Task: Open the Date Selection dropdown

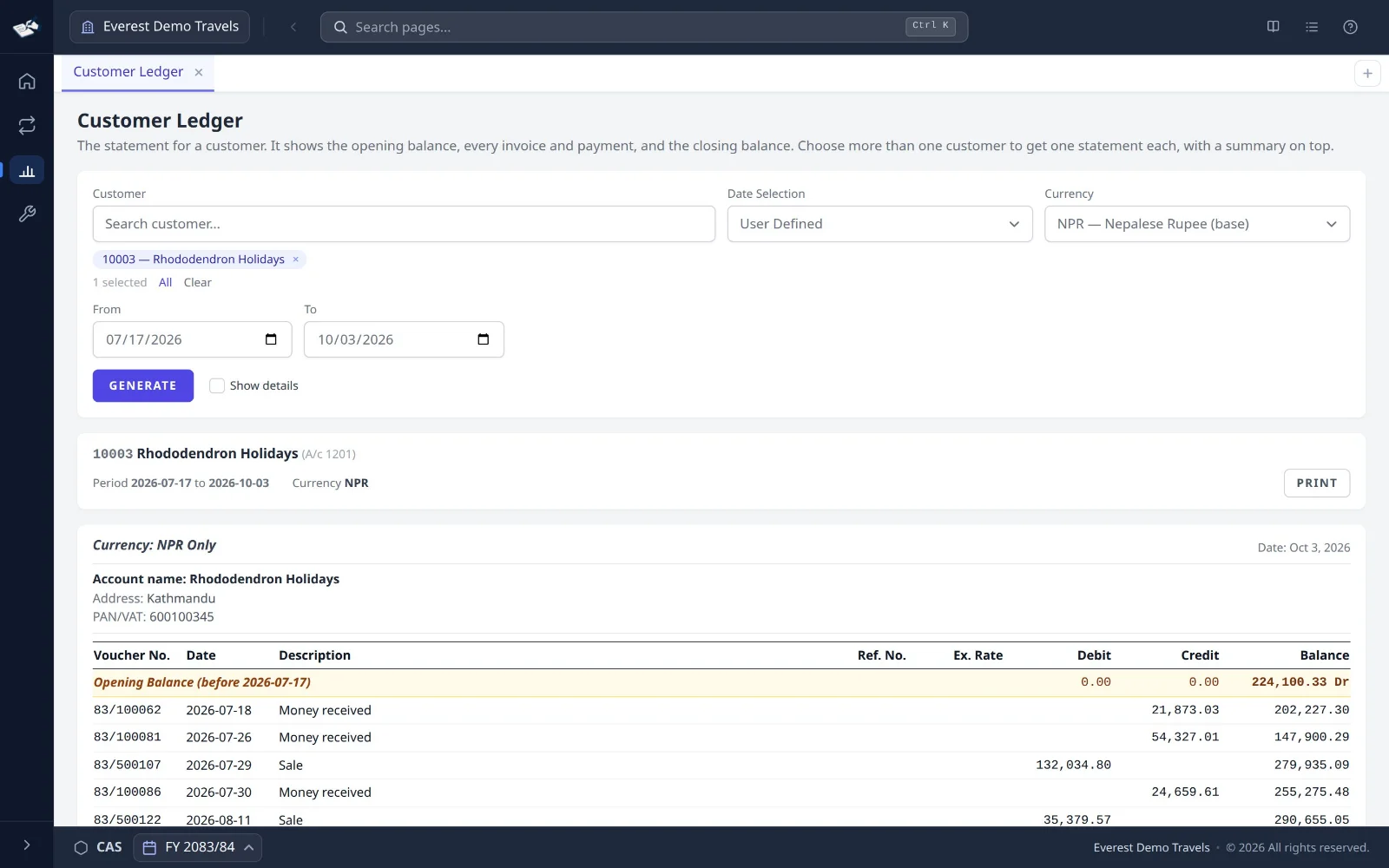Action: click(x=879, y=224)
